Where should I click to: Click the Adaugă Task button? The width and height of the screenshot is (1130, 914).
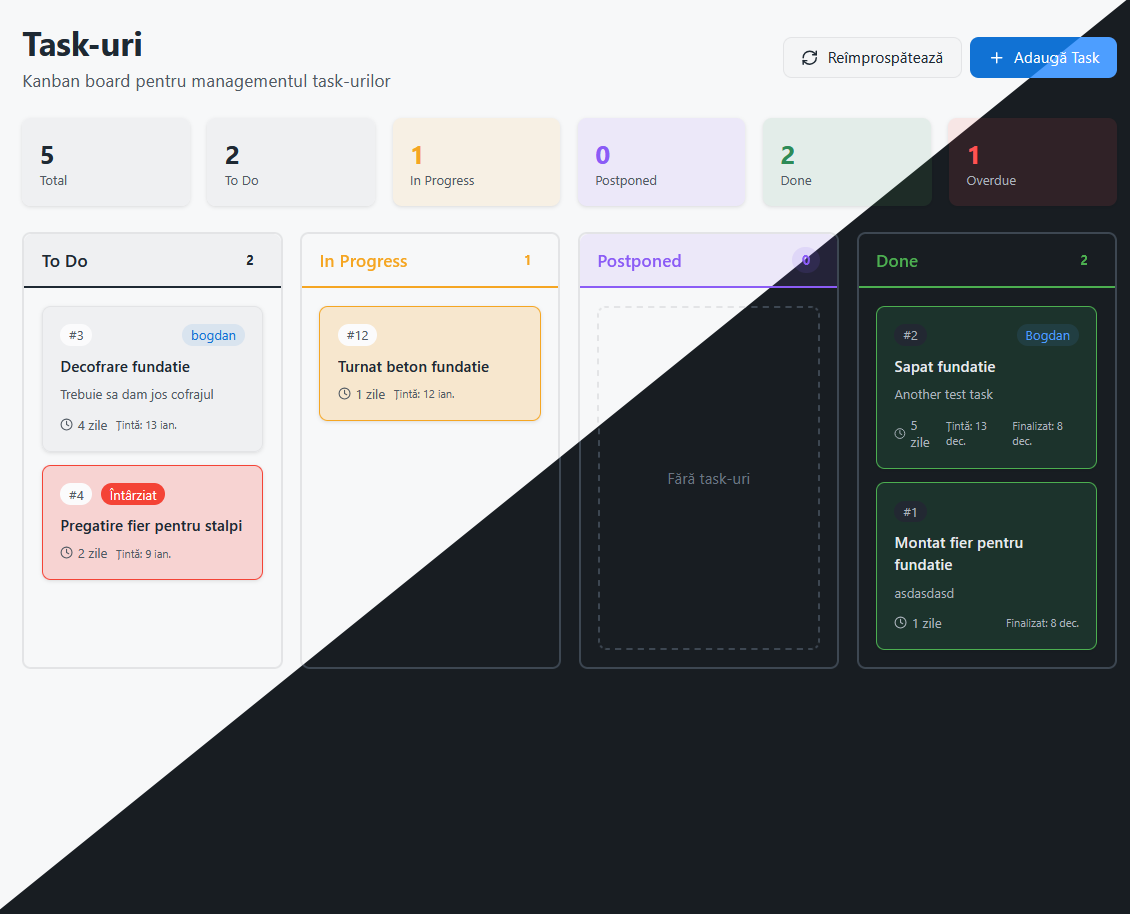[x=1043, y=57]
